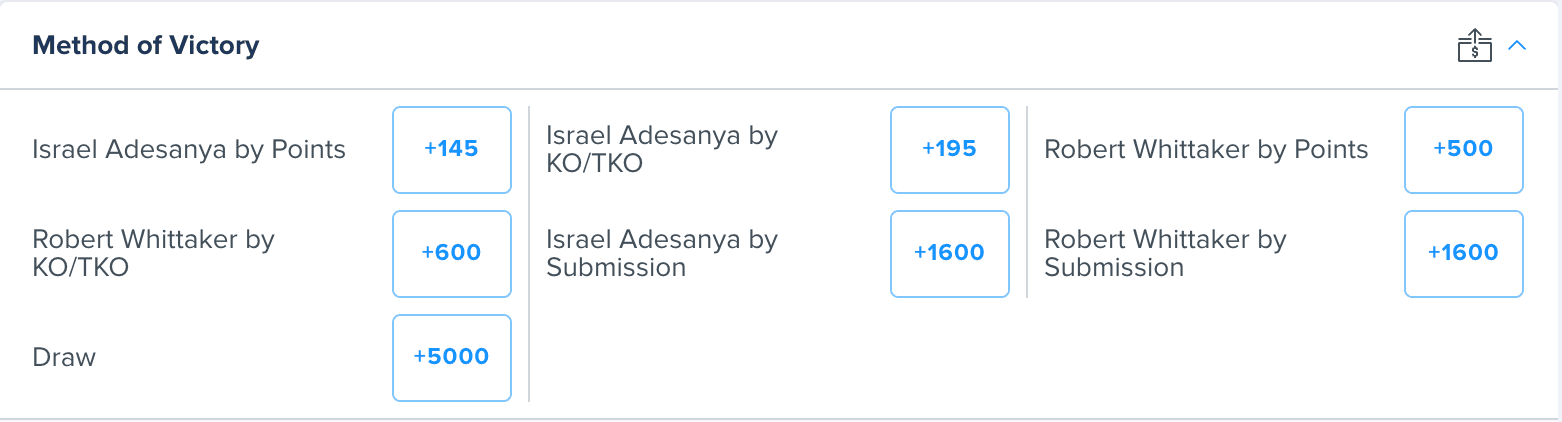Select Israel Adesanya by KO/TKO +195 odds
The image size is (1562, 422).
(950, 150)
